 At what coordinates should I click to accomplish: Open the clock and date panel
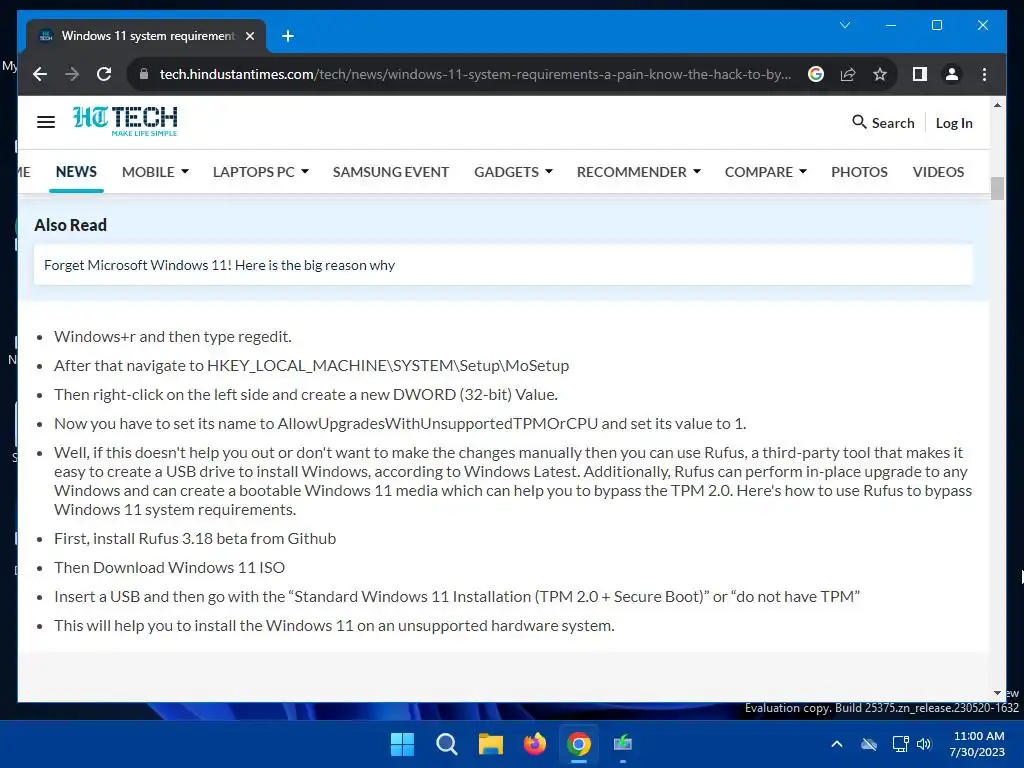coord(977,744)
